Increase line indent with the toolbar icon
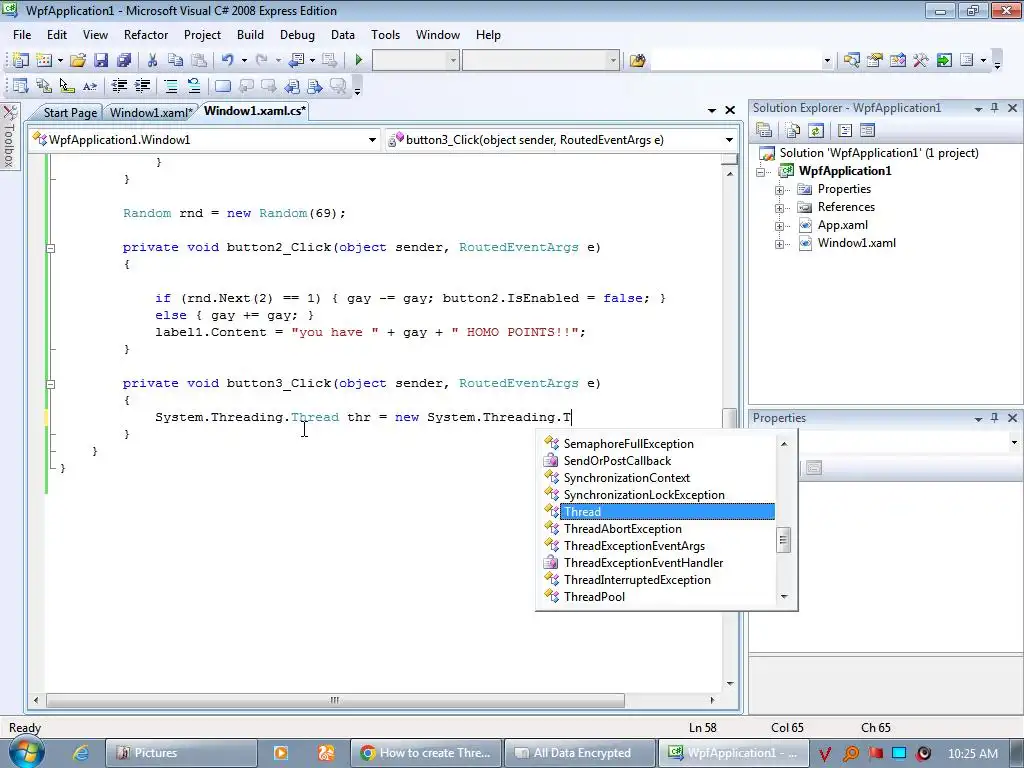This screenshot has width=1024, height=768. pos(142,86)
